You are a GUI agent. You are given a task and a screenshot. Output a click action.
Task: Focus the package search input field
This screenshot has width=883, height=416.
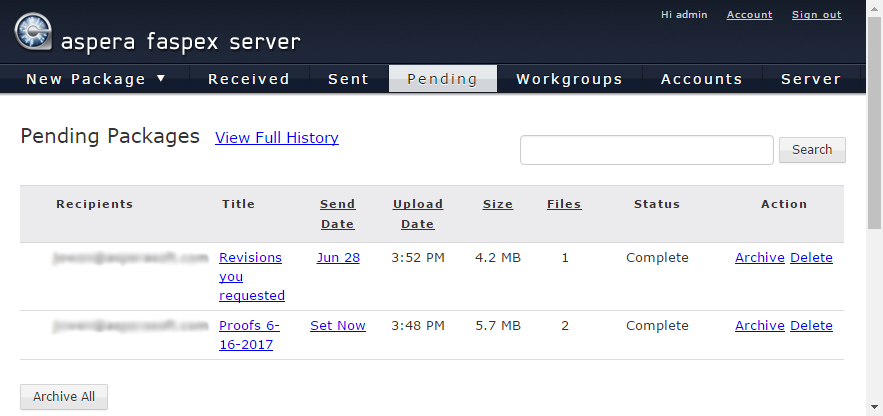pyautogui.click(x=646, y=150)
